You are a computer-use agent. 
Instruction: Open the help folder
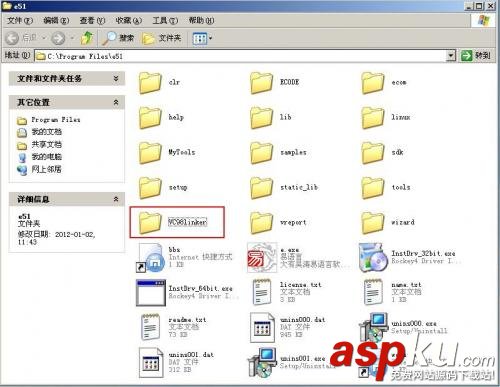click(x=150, y=118)
